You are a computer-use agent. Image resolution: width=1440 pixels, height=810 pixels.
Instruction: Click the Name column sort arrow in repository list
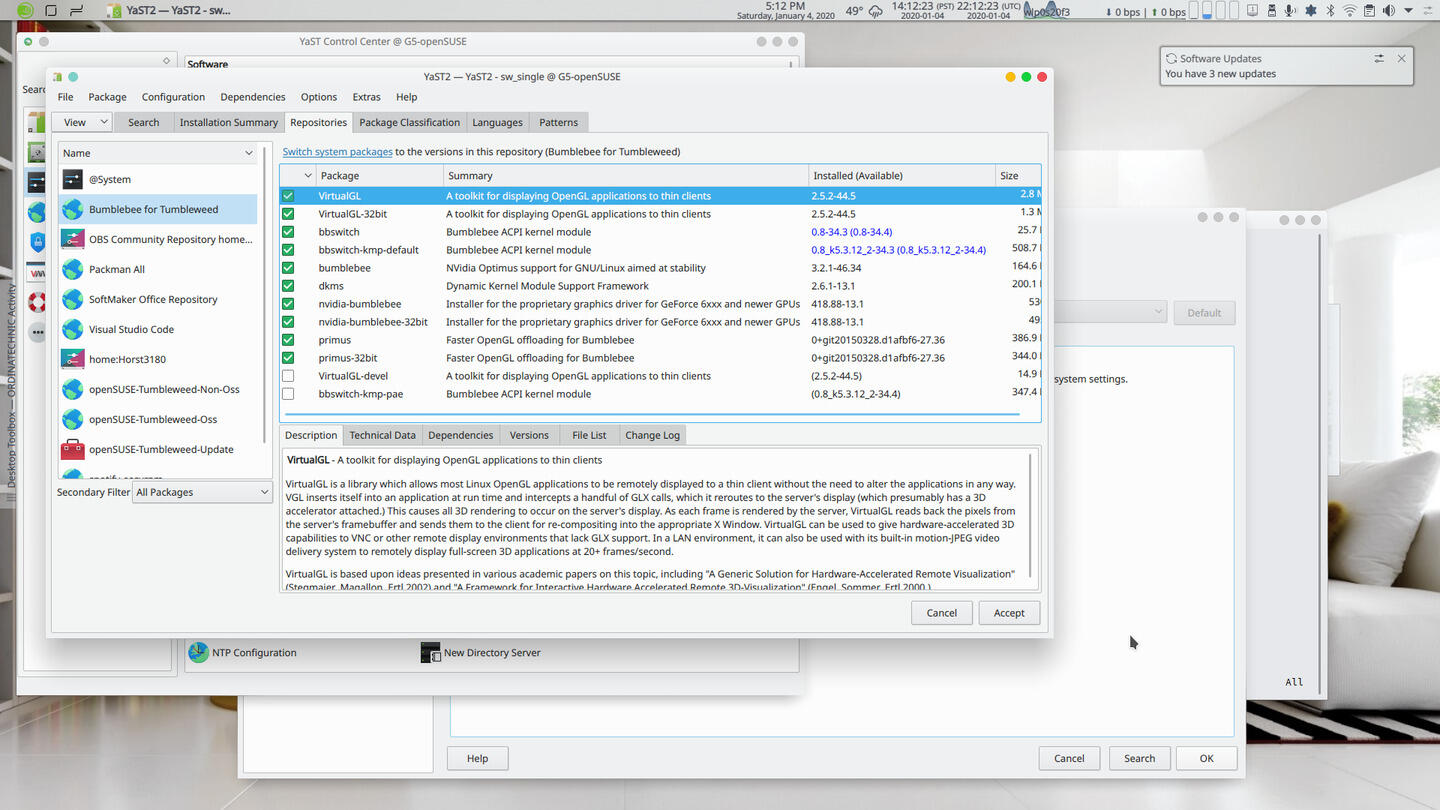click(248, 153)
